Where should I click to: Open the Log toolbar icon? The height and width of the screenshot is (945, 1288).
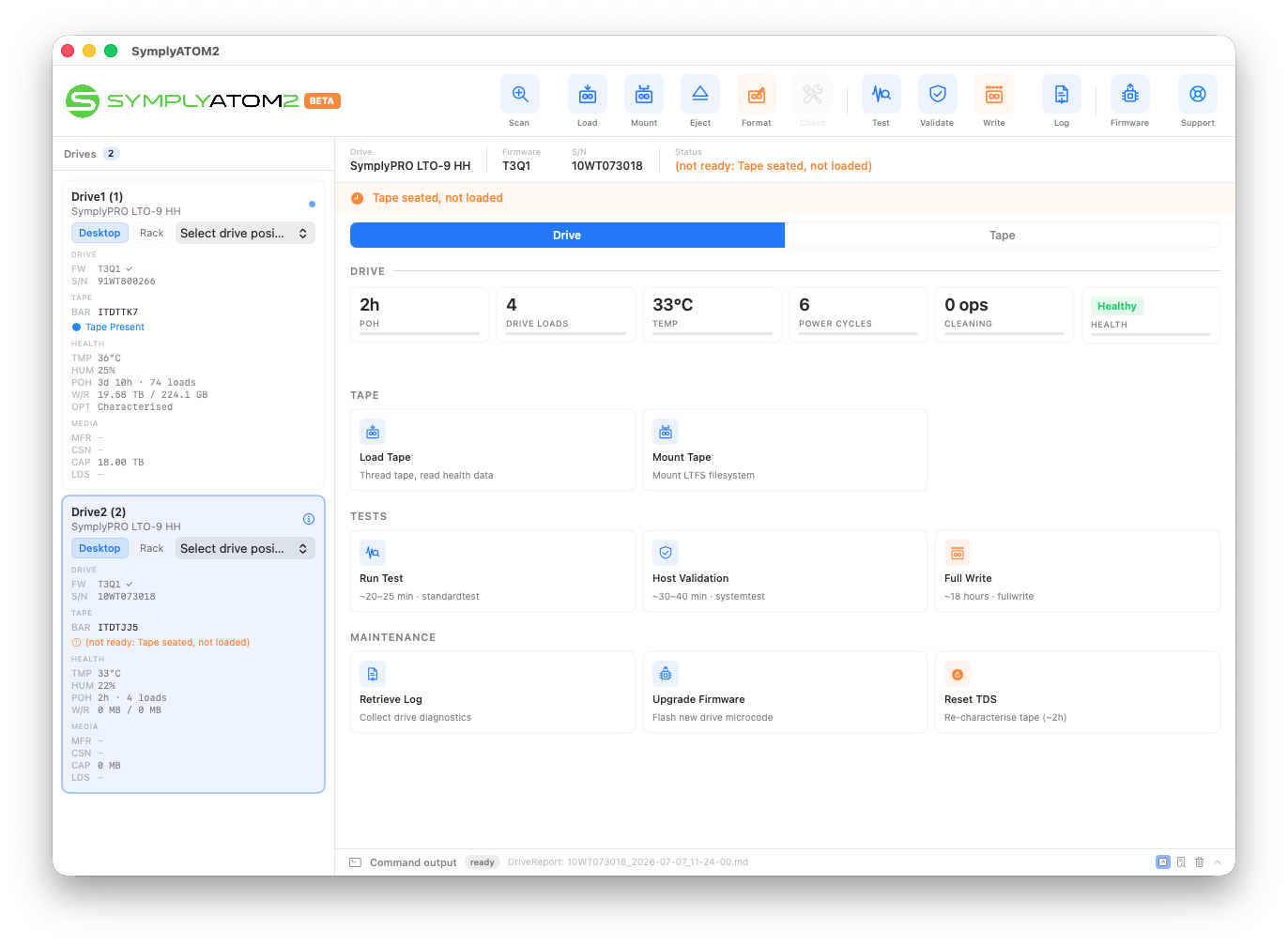(1062, 94)
